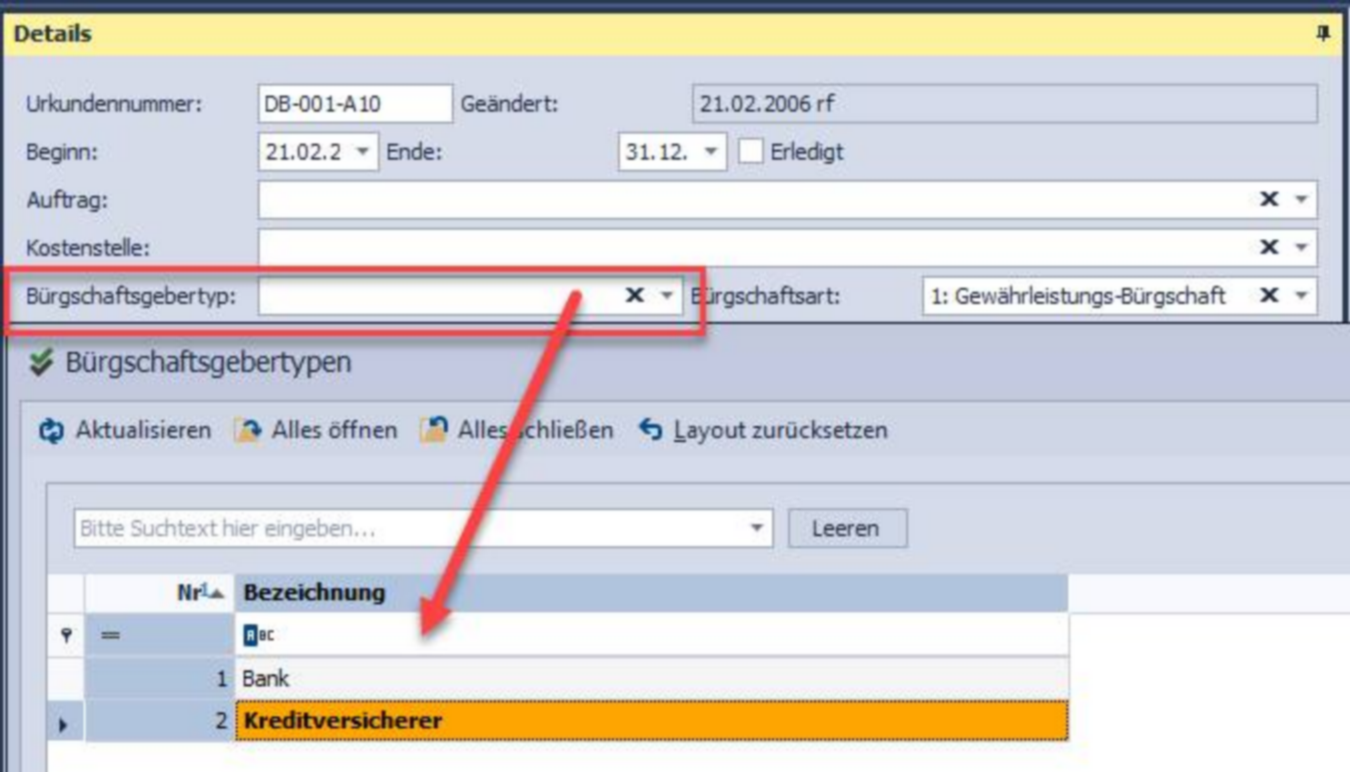1350x772 pixels.
Task: Open the Beginn date dropdown
Action: pyautogui.click(x=362, y=152)
